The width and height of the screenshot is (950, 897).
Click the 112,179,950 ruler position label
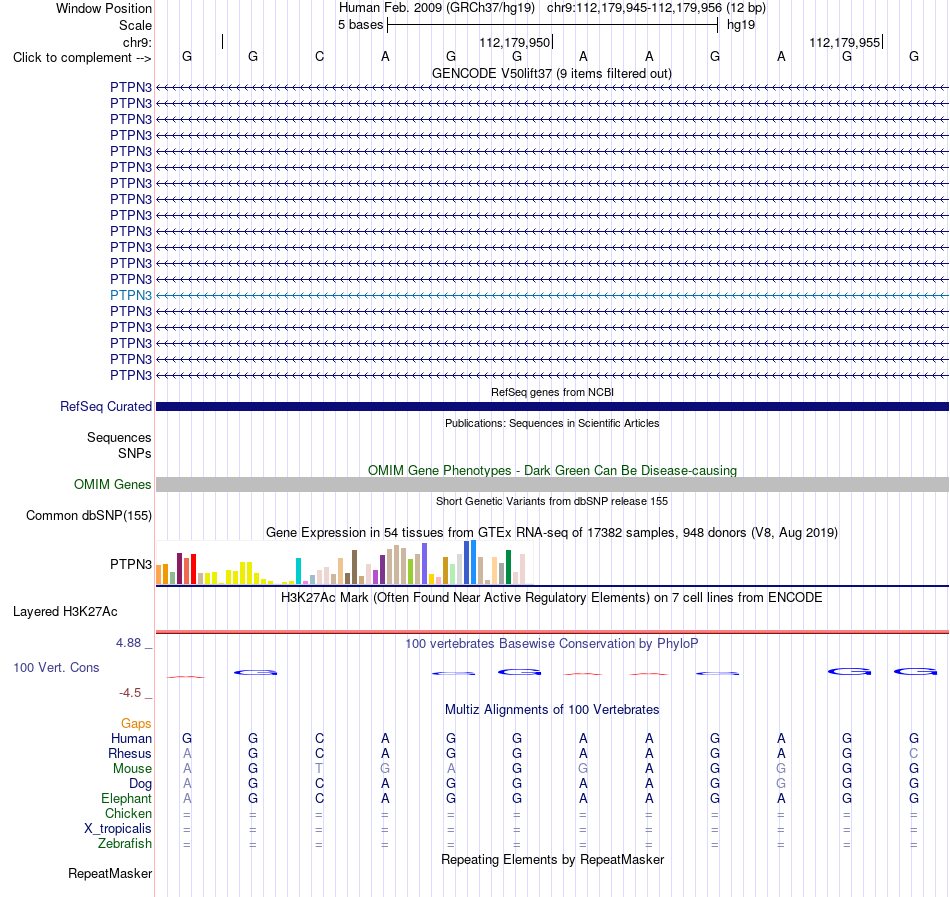pos(514,42)
